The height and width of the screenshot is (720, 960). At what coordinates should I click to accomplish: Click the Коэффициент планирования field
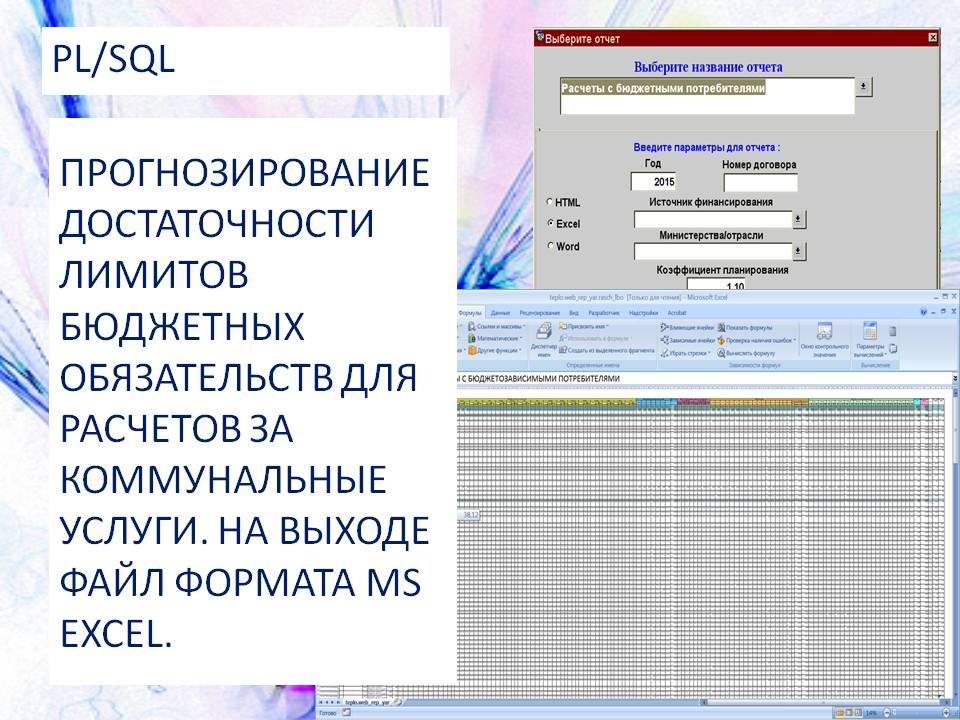click(716, 283)
